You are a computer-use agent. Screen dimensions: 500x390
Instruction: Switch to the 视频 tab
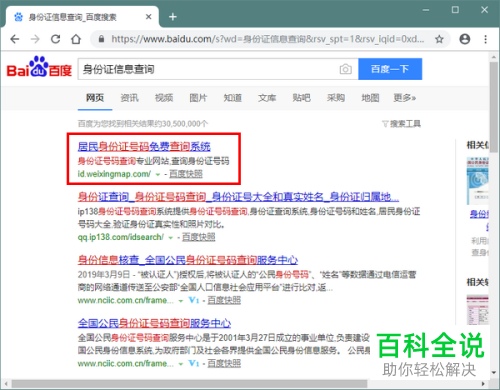164,98
